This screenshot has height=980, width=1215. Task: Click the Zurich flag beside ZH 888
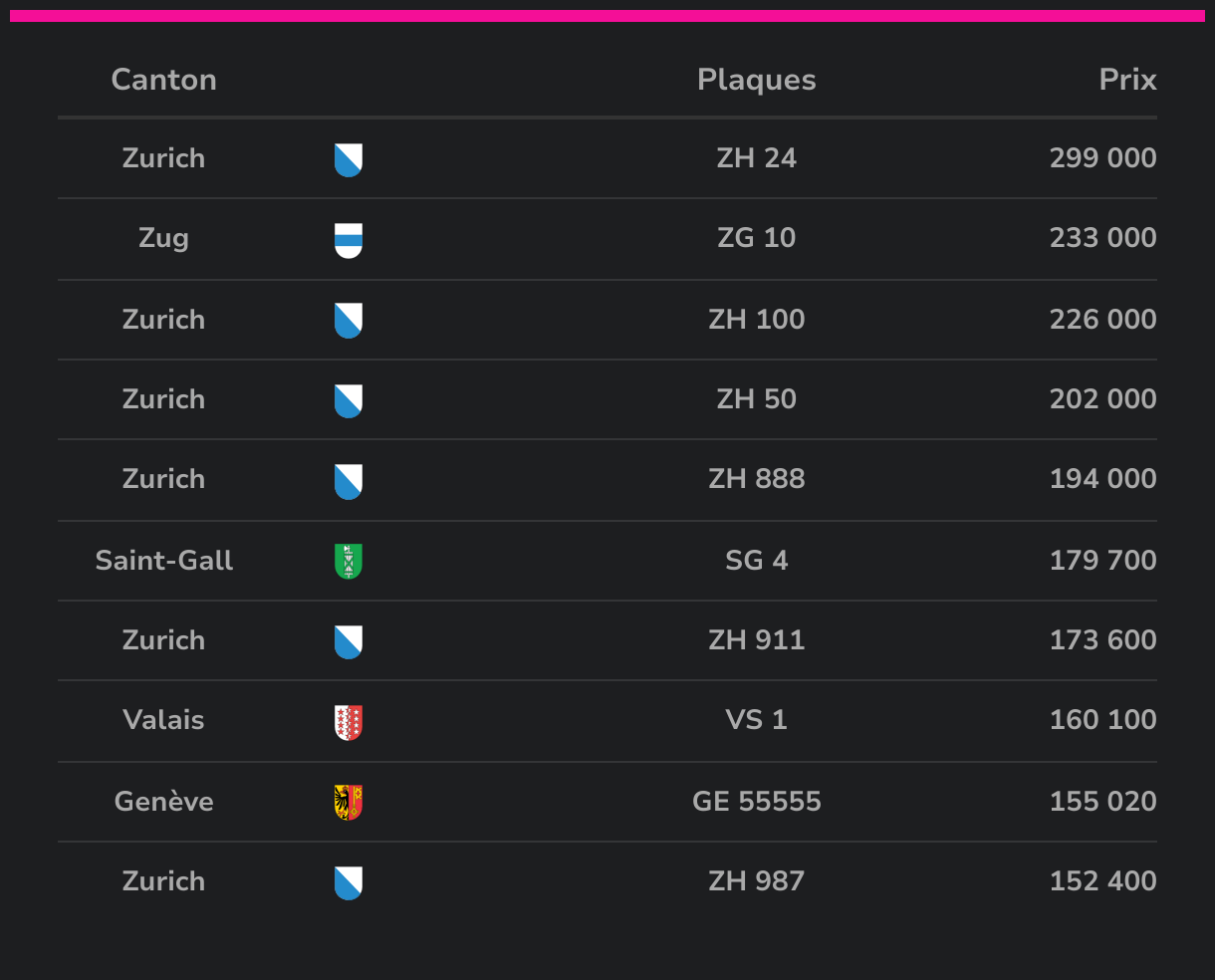[x=349, y=481]
